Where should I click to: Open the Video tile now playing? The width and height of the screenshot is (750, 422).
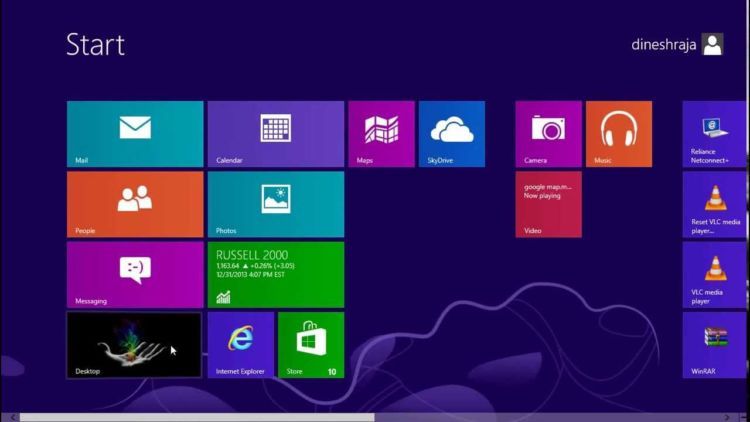coord(548,204)
